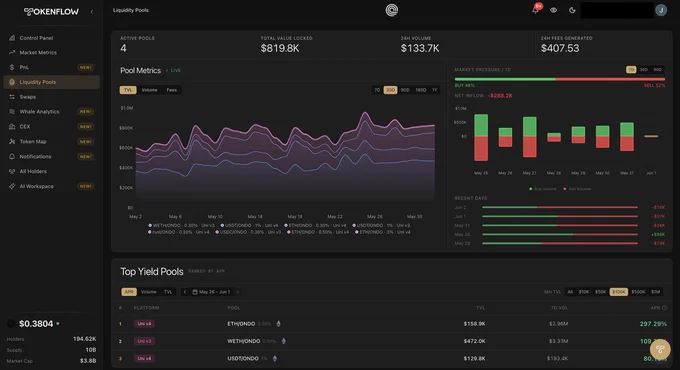Click the May 25 volume bar
Viewport: 680px width, 370px height.
click(481, 138)
